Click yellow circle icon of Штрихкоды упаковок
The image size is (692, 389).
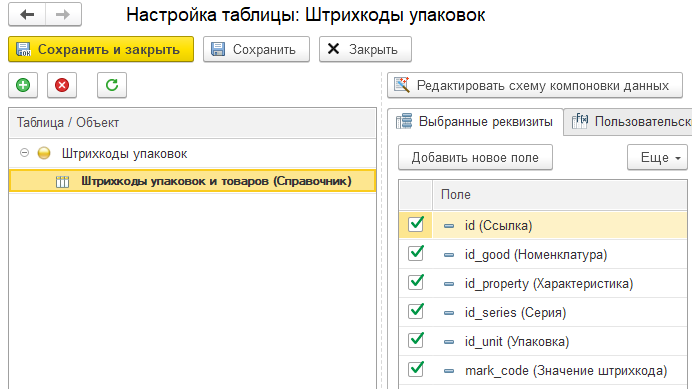tap(44, 153)
